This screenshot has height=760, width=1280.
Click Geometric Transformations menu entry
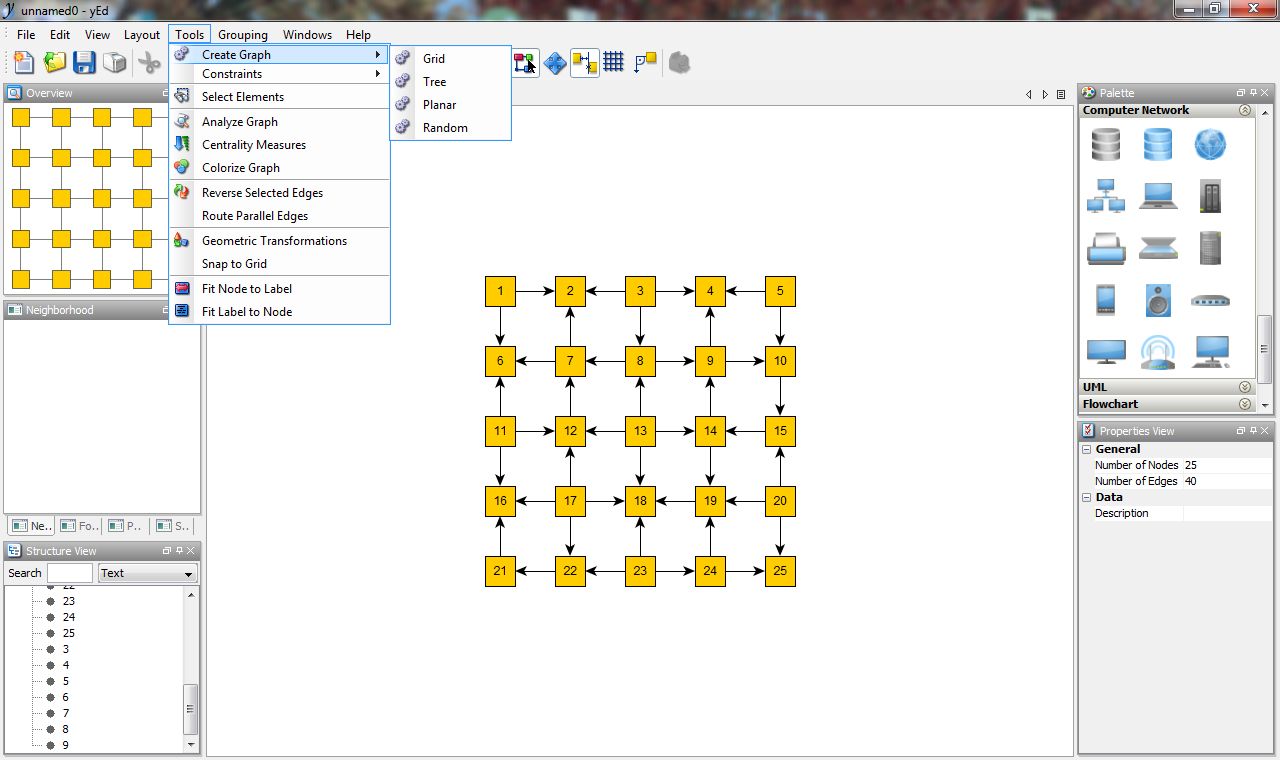[x=279, y=241]
